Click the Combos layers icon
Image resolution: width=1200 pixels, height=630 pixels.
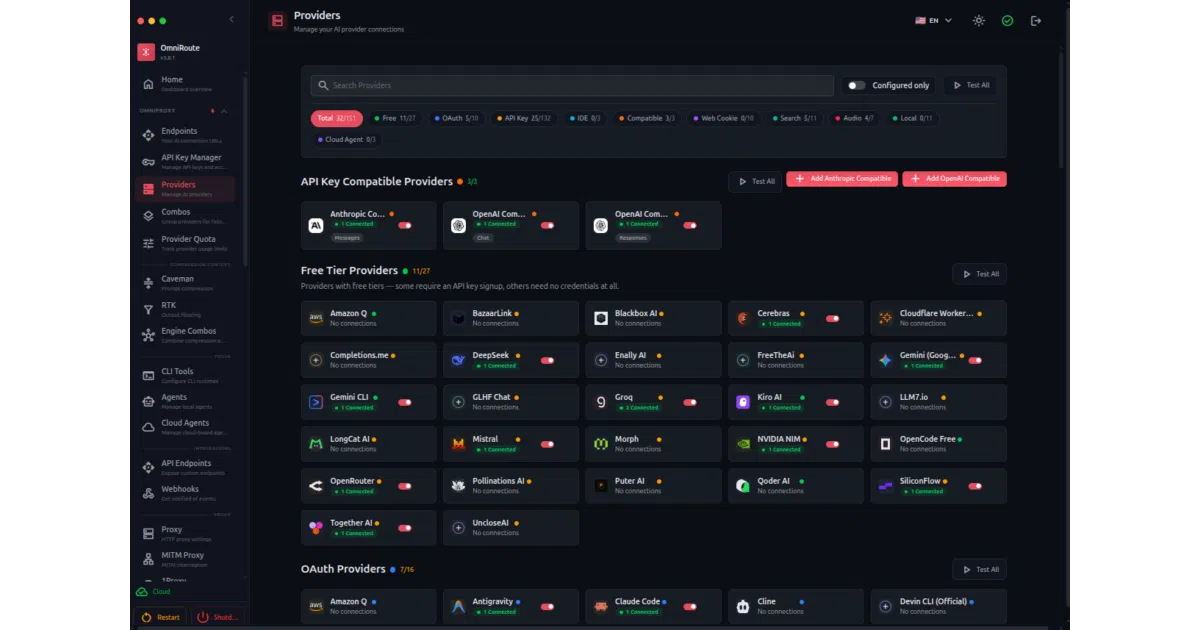[148, 216]
